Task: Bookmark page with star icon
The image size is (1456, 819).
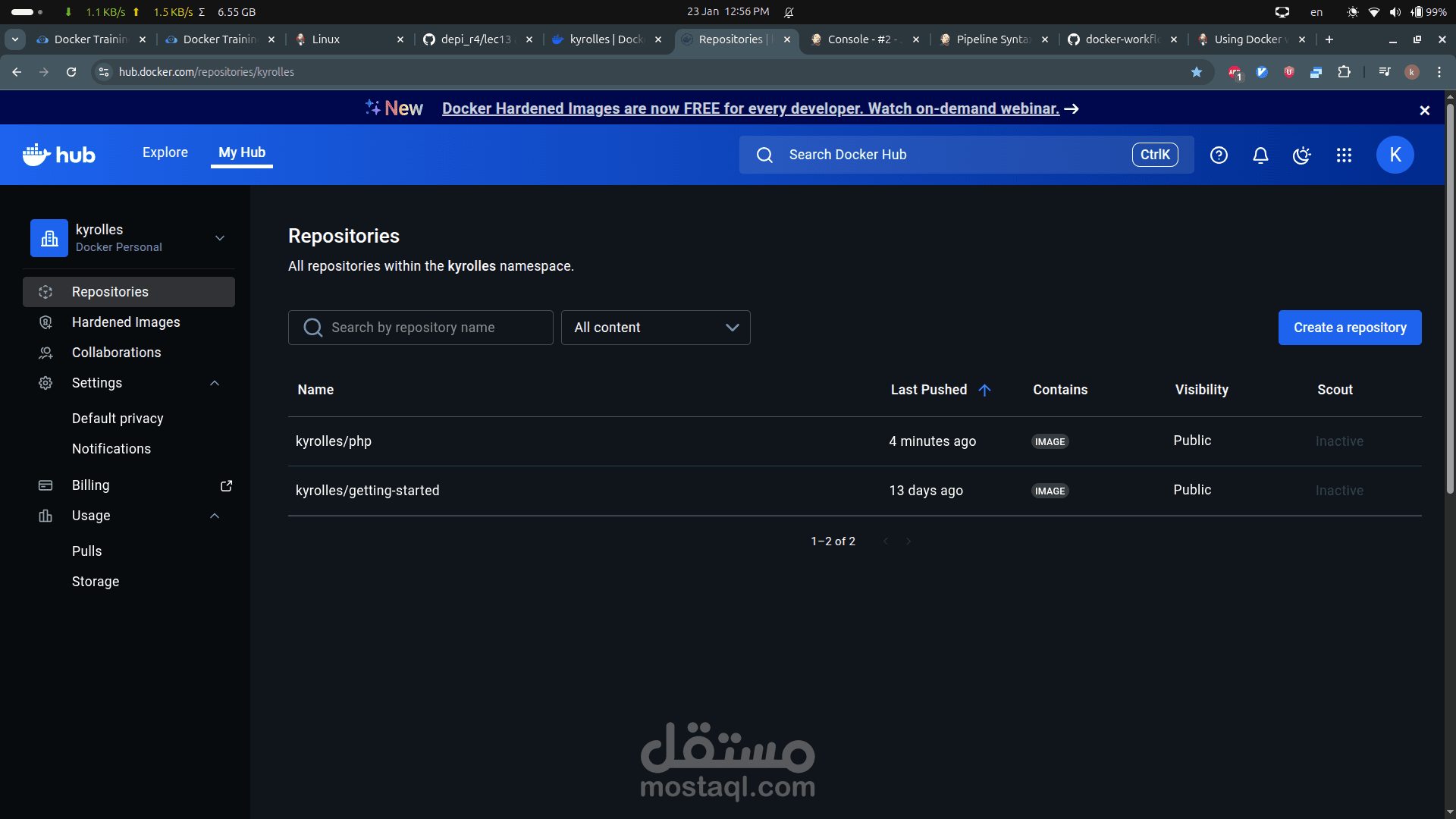Action: 1197,72
